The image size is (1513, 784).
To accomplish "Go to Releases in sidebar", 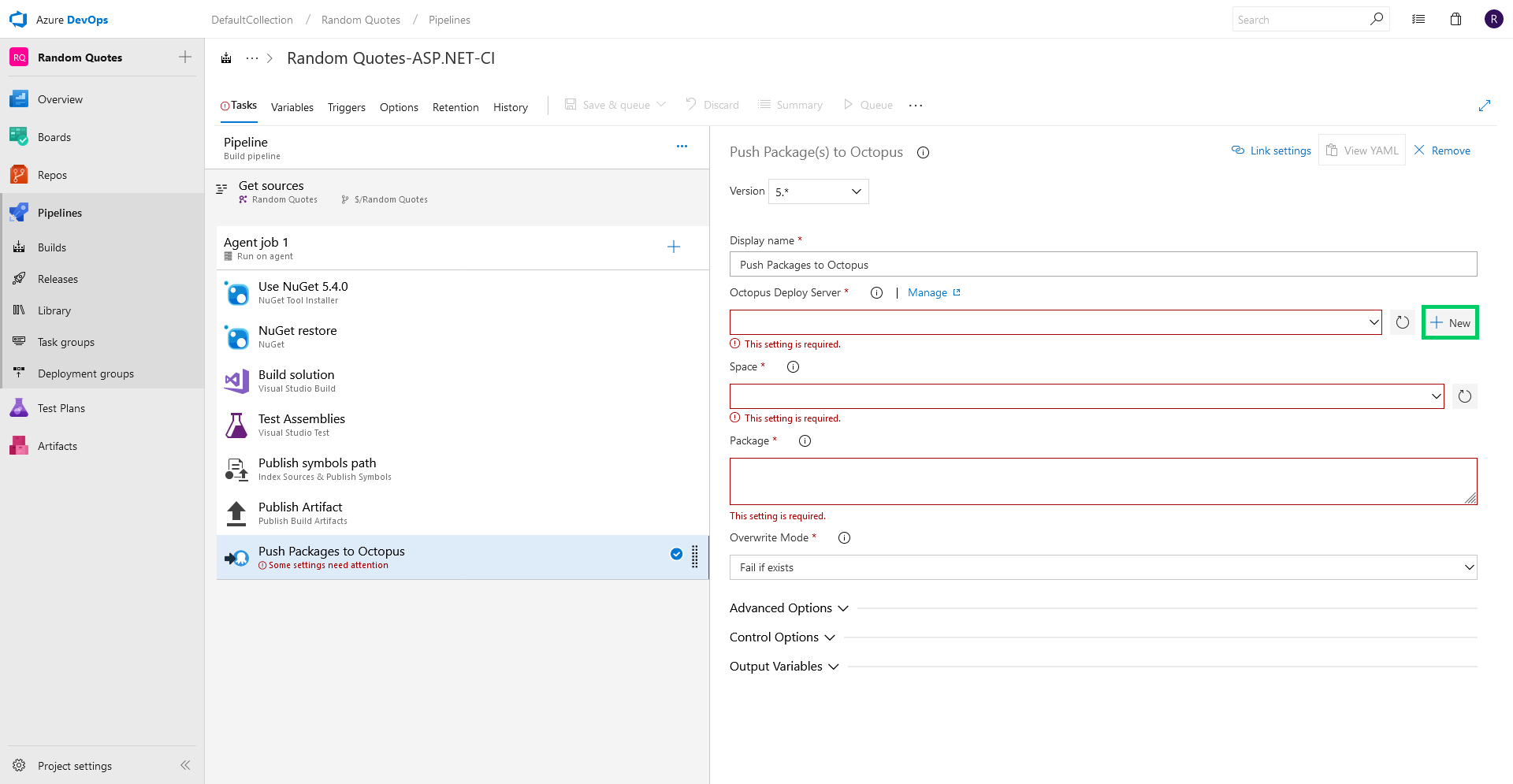I will pos(58,279).
